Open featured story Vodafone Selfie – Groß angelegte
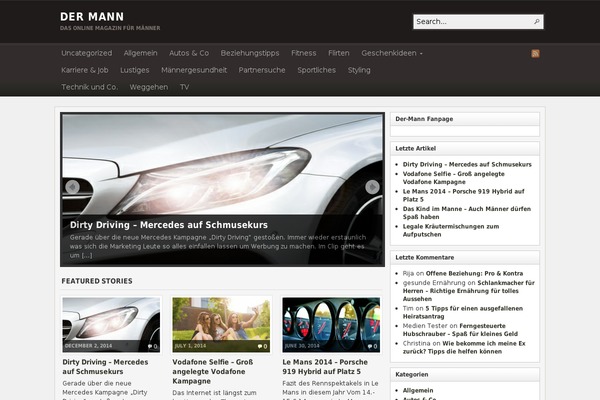 (212, 371)
